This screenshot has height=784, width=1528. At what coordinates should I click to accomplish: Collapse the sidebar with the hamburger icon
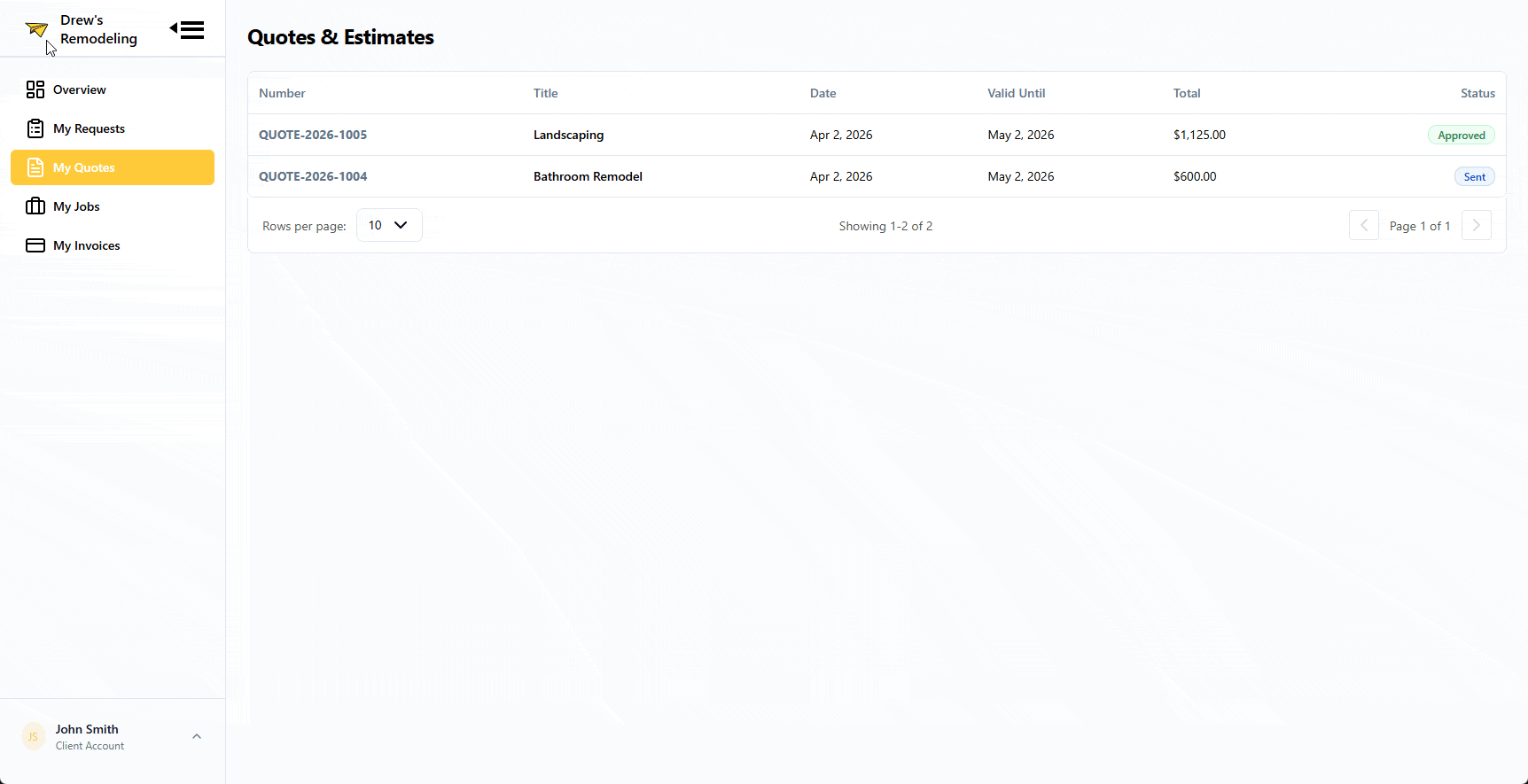click(x=187, y=29)
